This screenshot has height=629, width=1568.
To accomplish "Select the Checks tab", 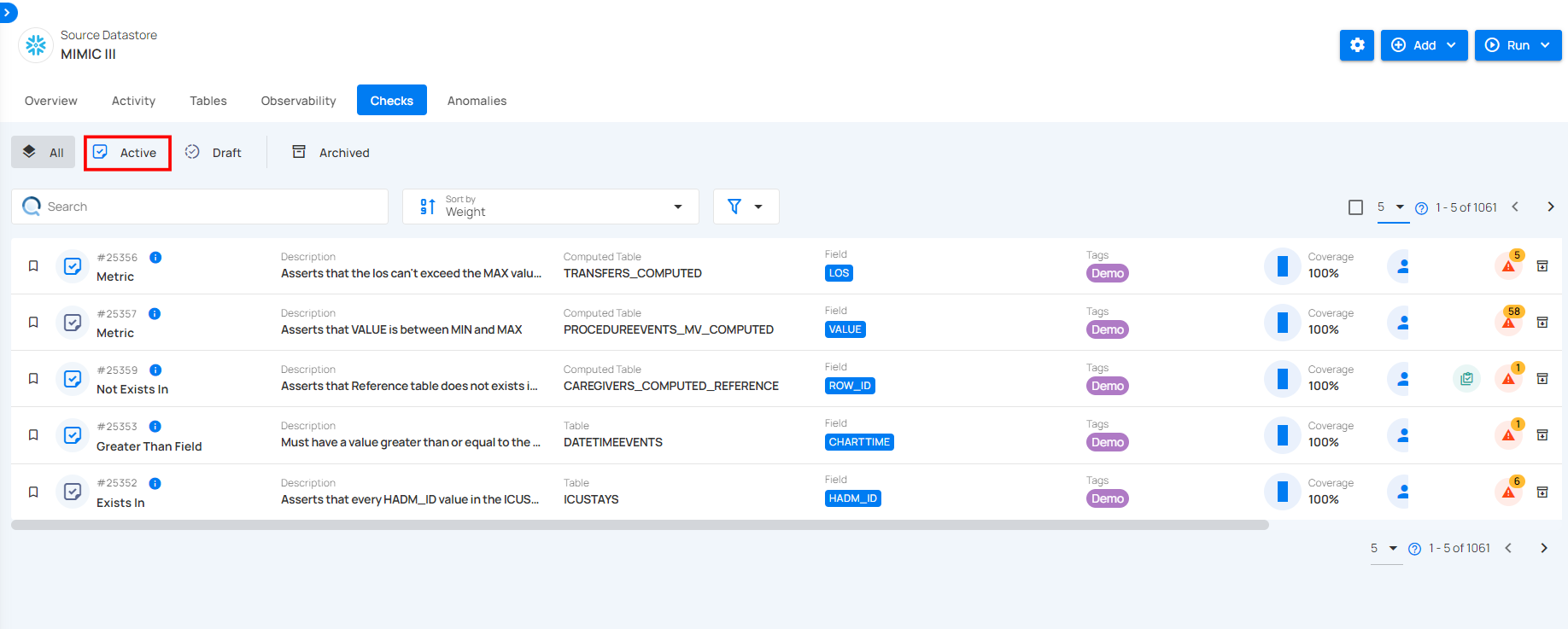I will coord(392,101).
